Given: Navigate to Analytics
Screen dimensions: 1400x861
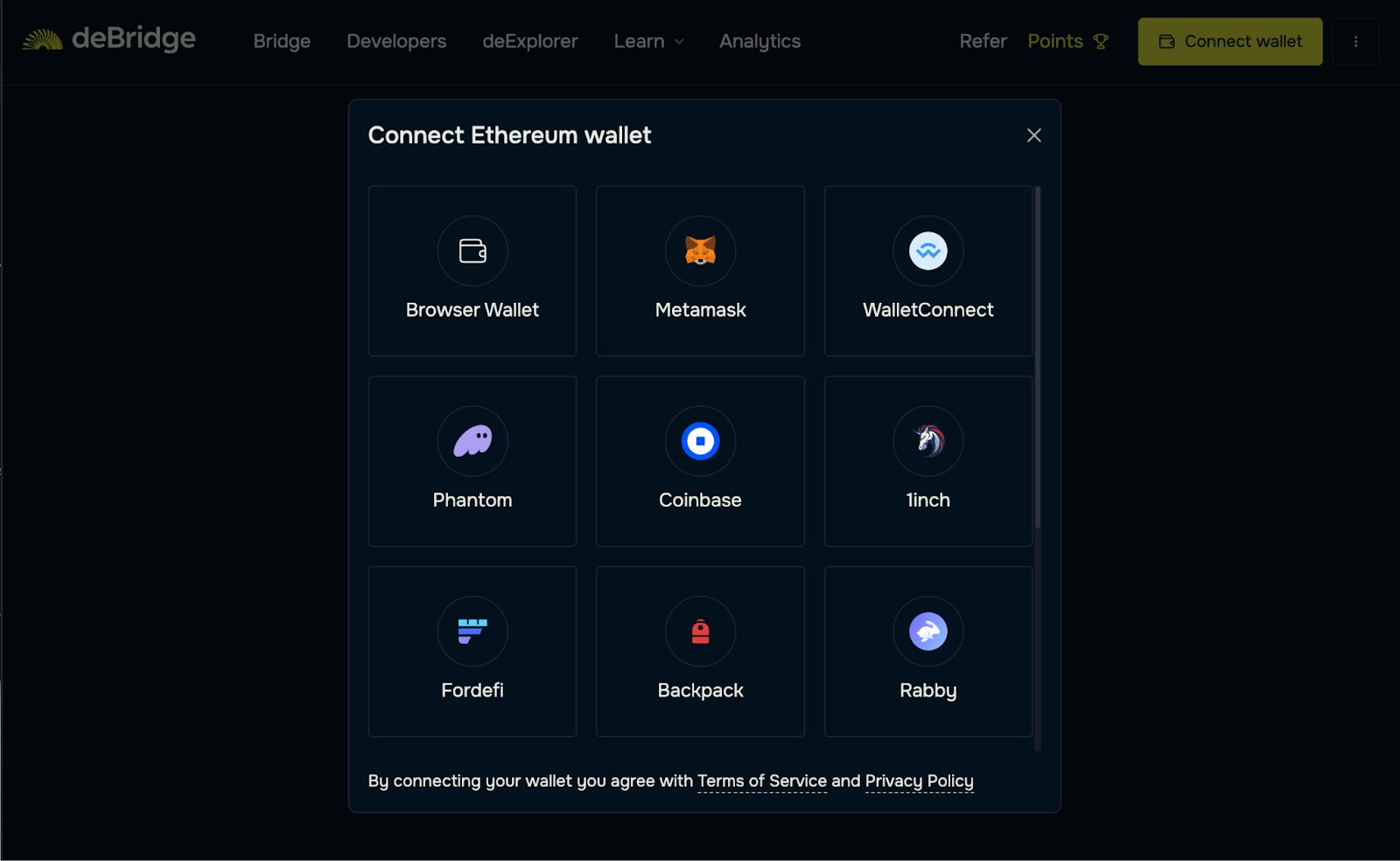Looking at the screenshot, I should click(759, 41).
